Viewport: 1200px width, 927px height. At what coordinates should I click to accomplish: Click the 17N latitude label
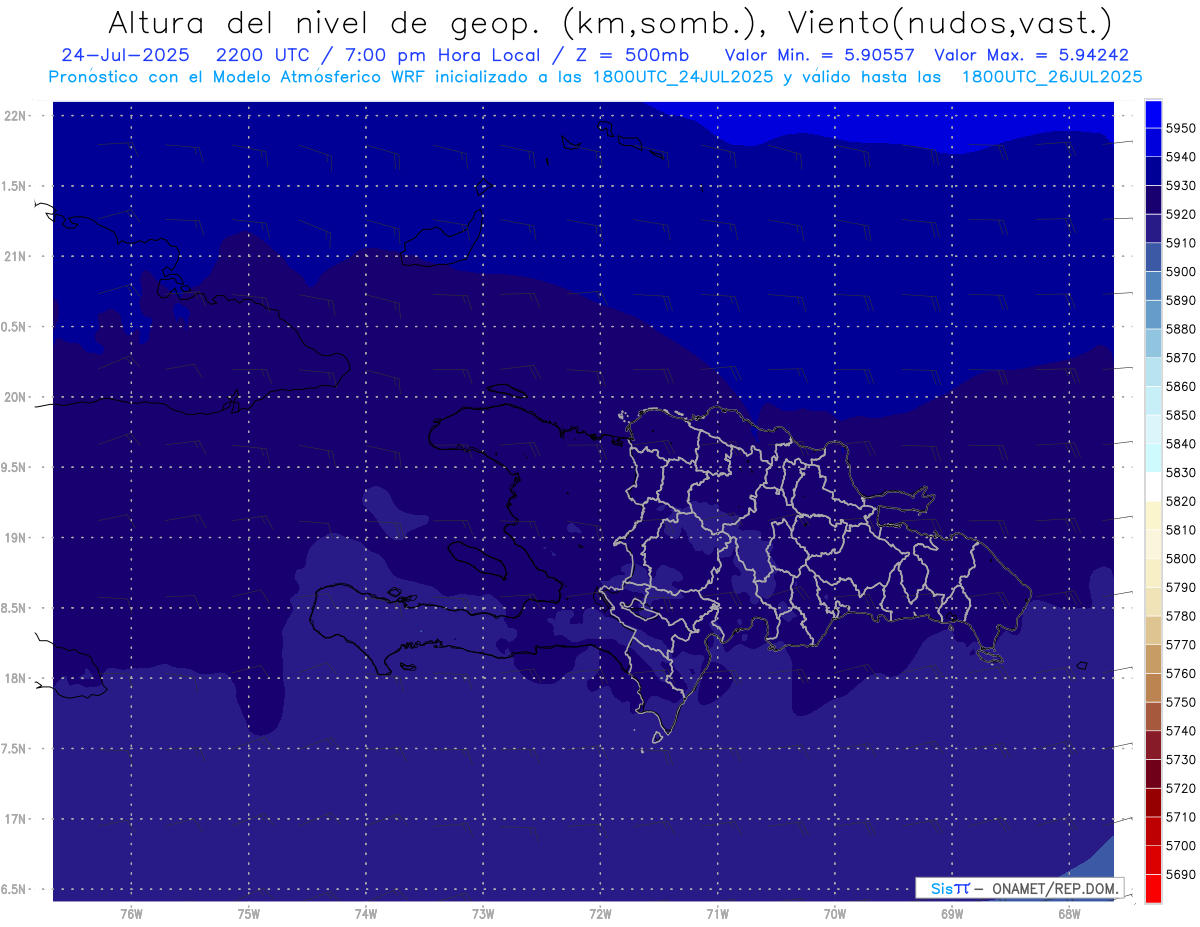click(x=16, y=819)
